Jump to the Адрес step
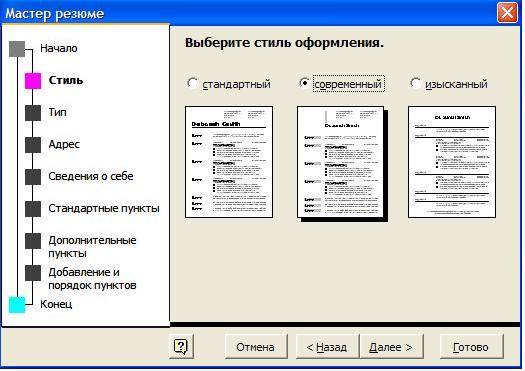 [x=64, y=144]
